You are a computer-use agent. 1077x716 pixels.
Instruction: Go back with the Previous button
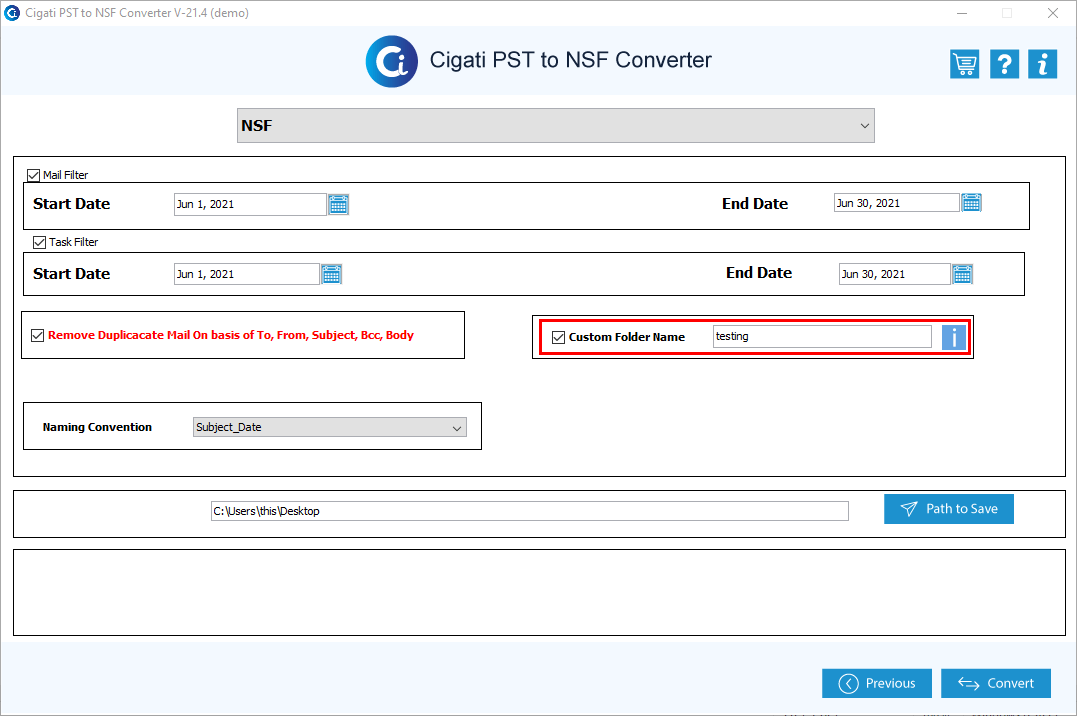[x=876, y=683]
